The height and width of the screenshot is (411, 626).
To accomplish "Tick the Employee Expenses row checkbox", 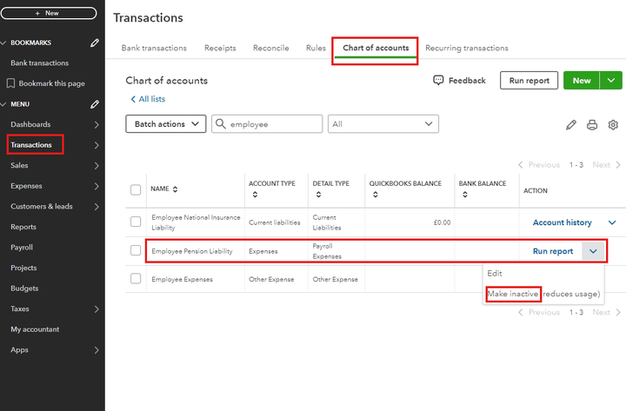I will [x=135, y=279].
